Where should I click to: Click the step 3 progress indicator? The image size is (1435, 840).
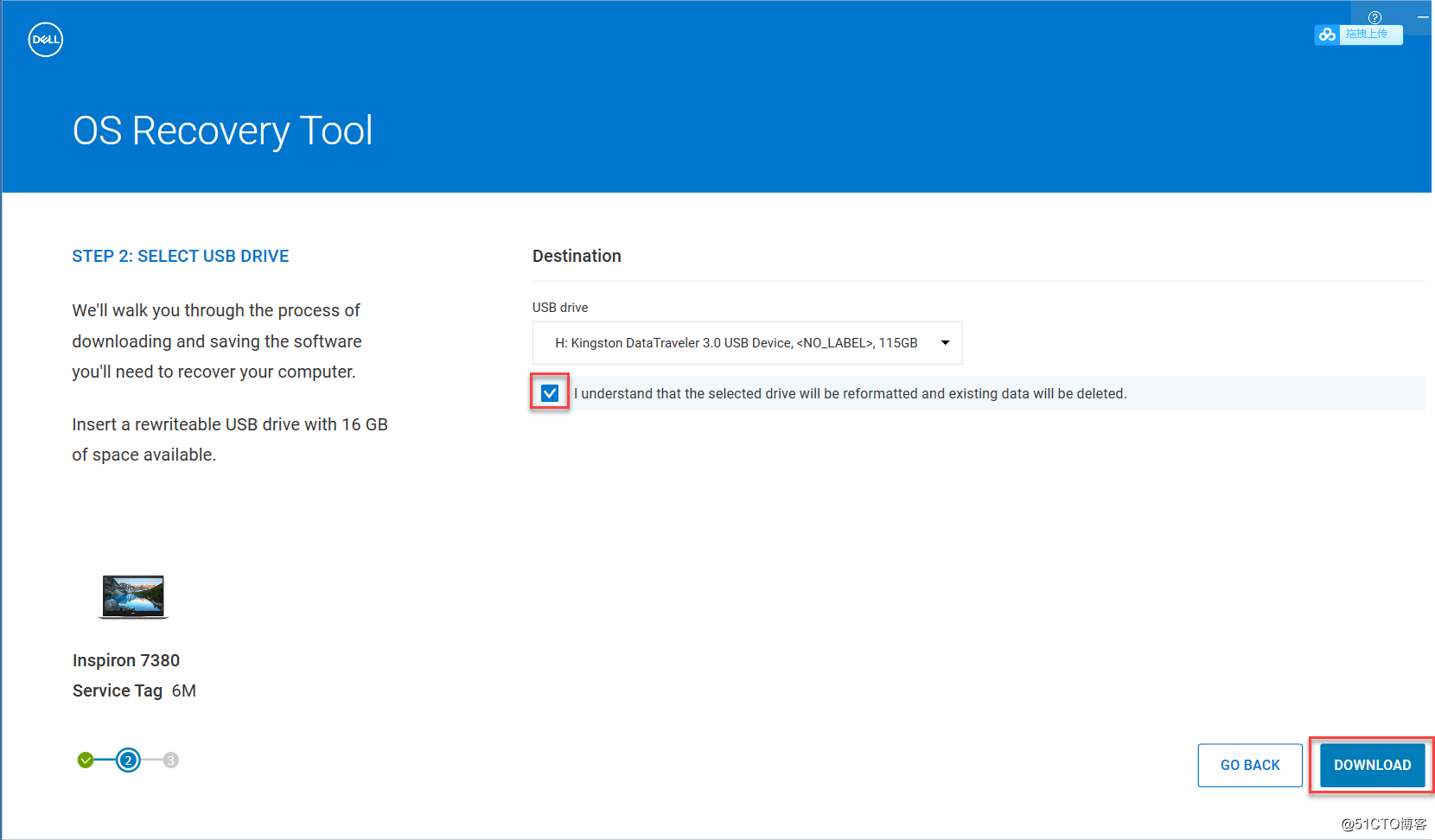click(x=171, y=760)
